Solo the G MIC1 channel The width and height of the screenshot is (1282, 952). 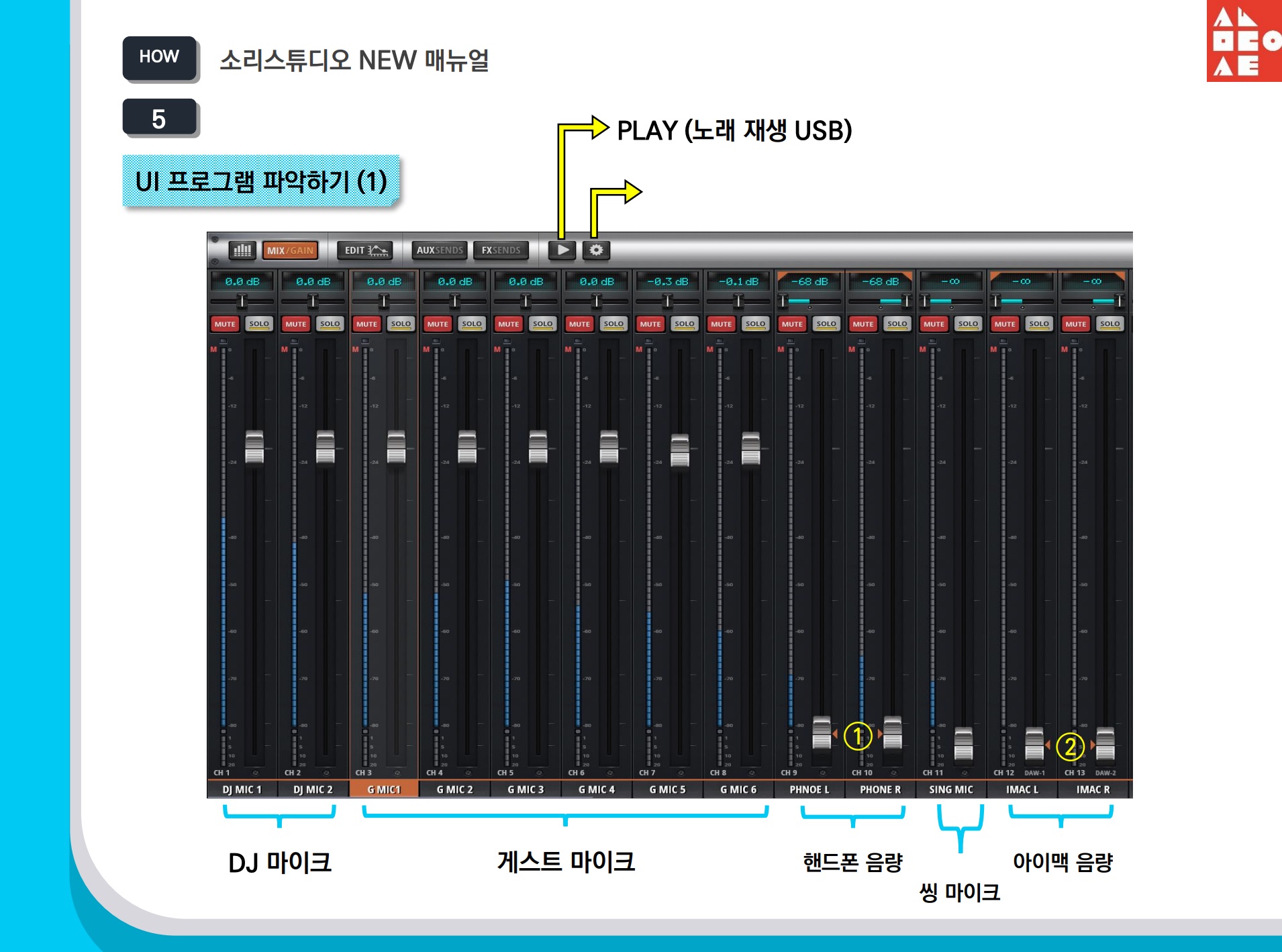pos(401,324)
